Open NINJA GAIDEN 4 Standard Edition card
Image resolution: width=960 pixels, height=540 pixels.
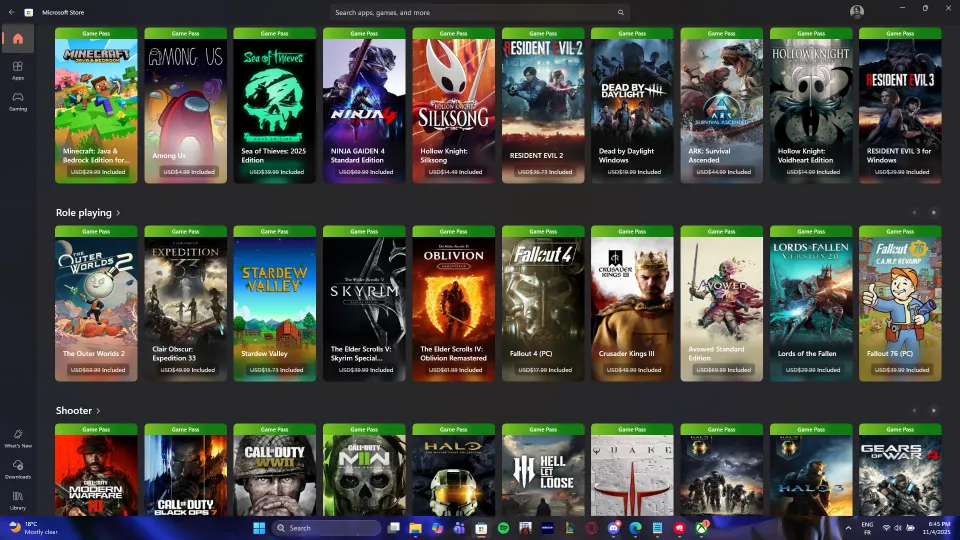coord(364,105)
